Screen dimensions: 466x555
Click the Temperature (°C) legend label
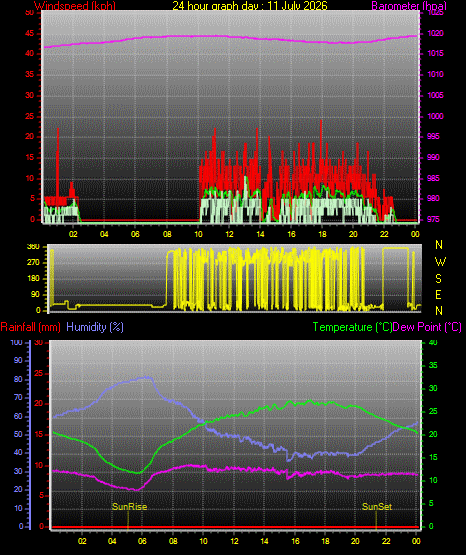(352, 327)
